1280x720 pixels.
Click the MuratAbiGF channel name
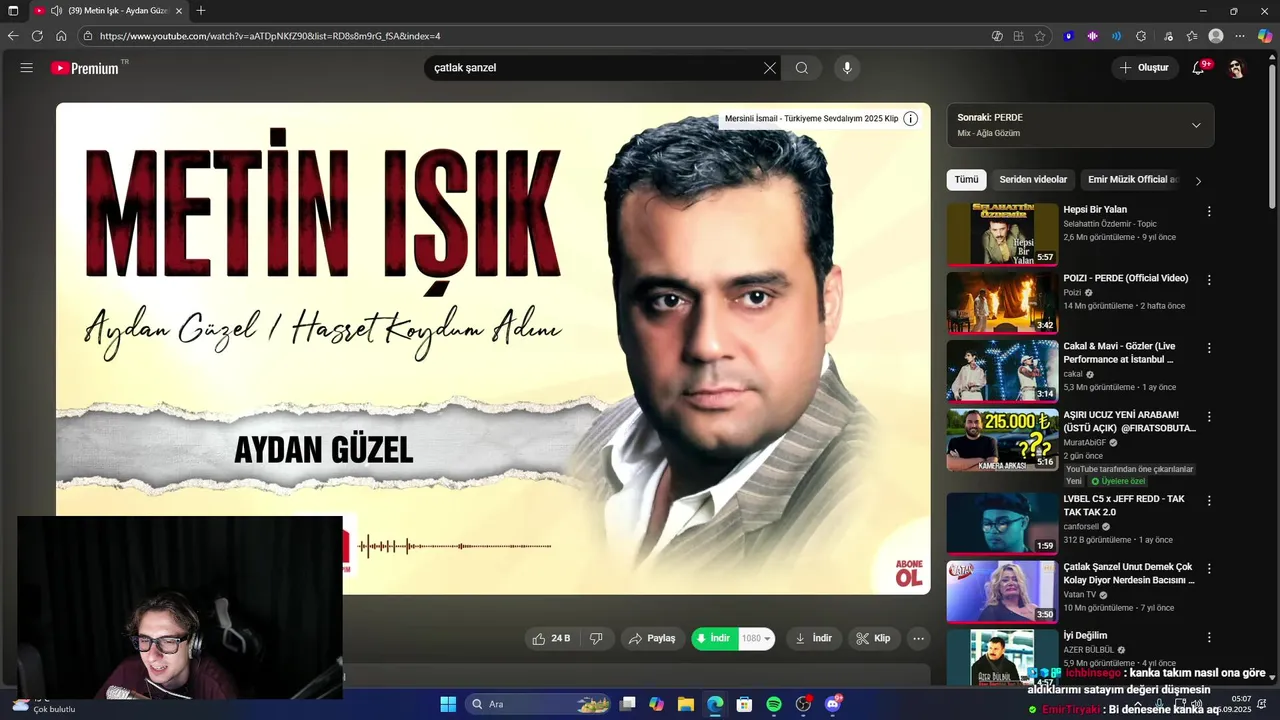(x=1085, y=442)
